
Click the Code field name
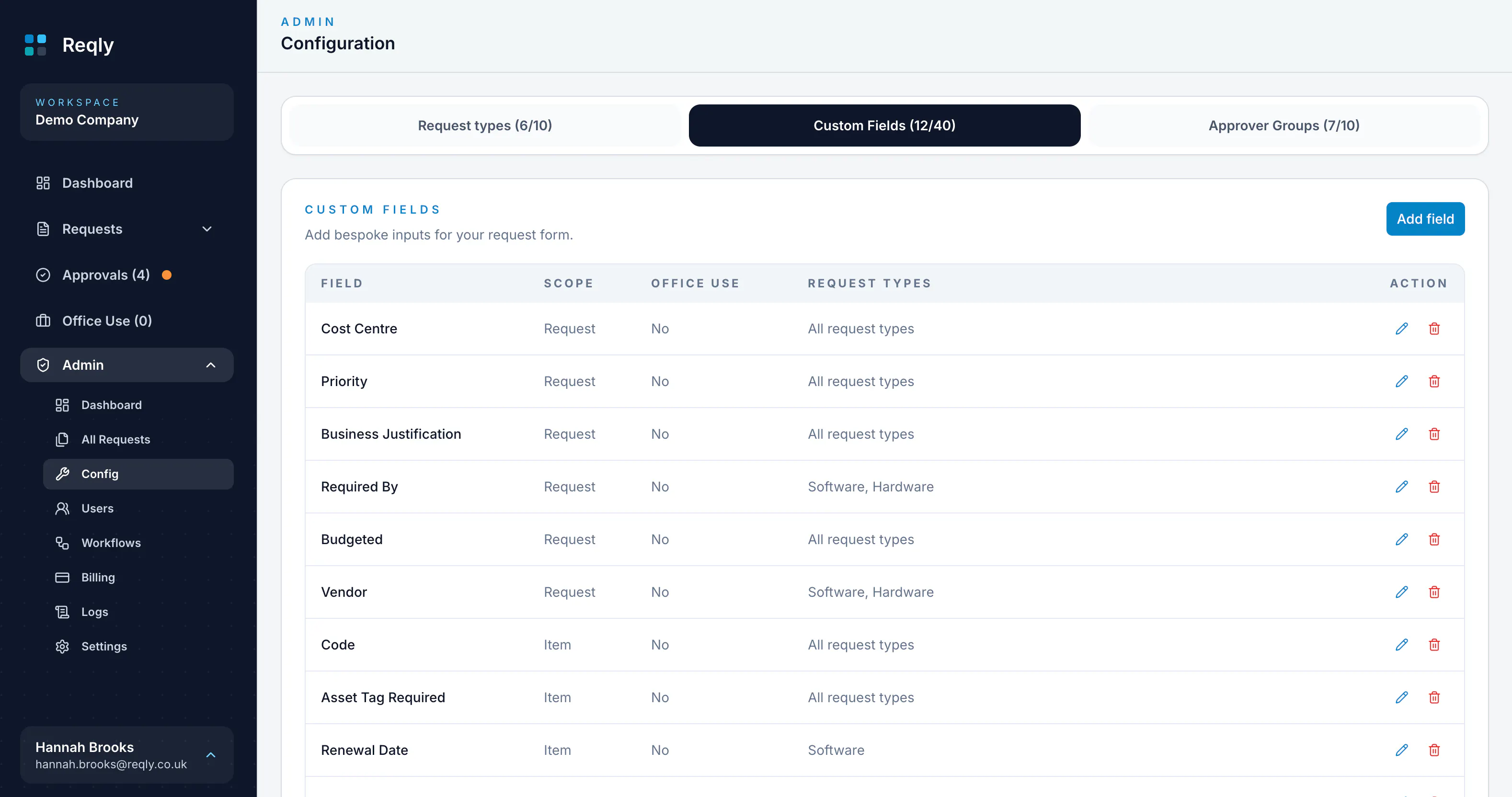coord(338,645)
